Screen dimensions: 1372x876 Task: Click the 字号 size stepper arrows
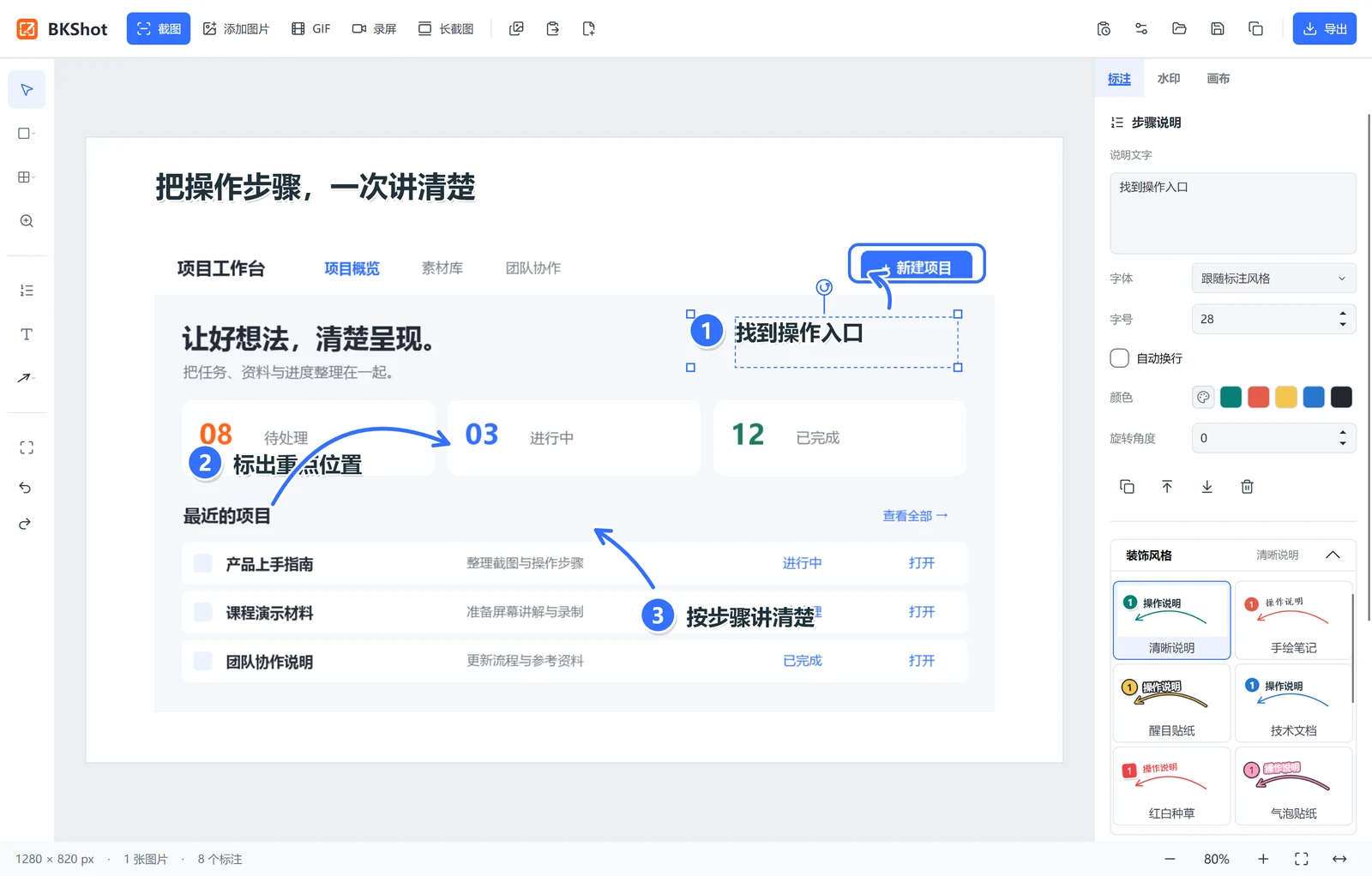pos(1343,319)
